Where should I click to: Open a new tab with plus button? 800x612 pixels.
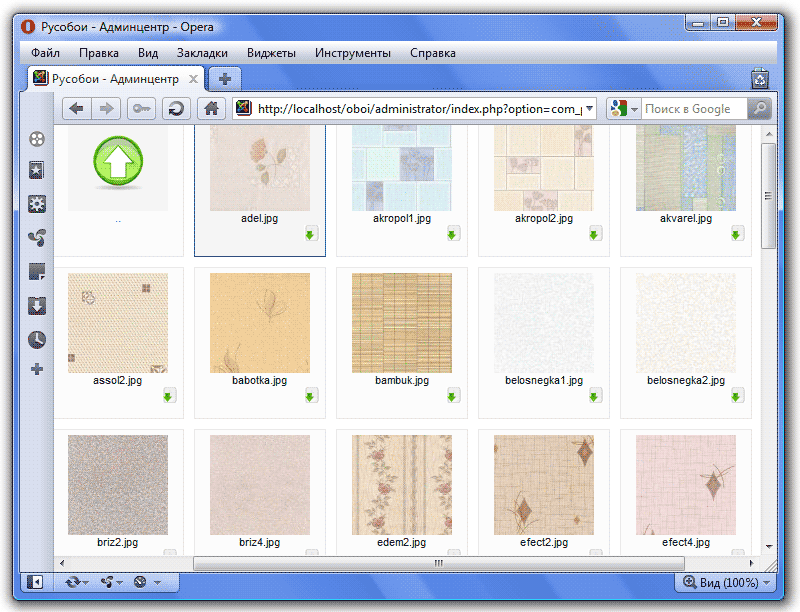225,78
